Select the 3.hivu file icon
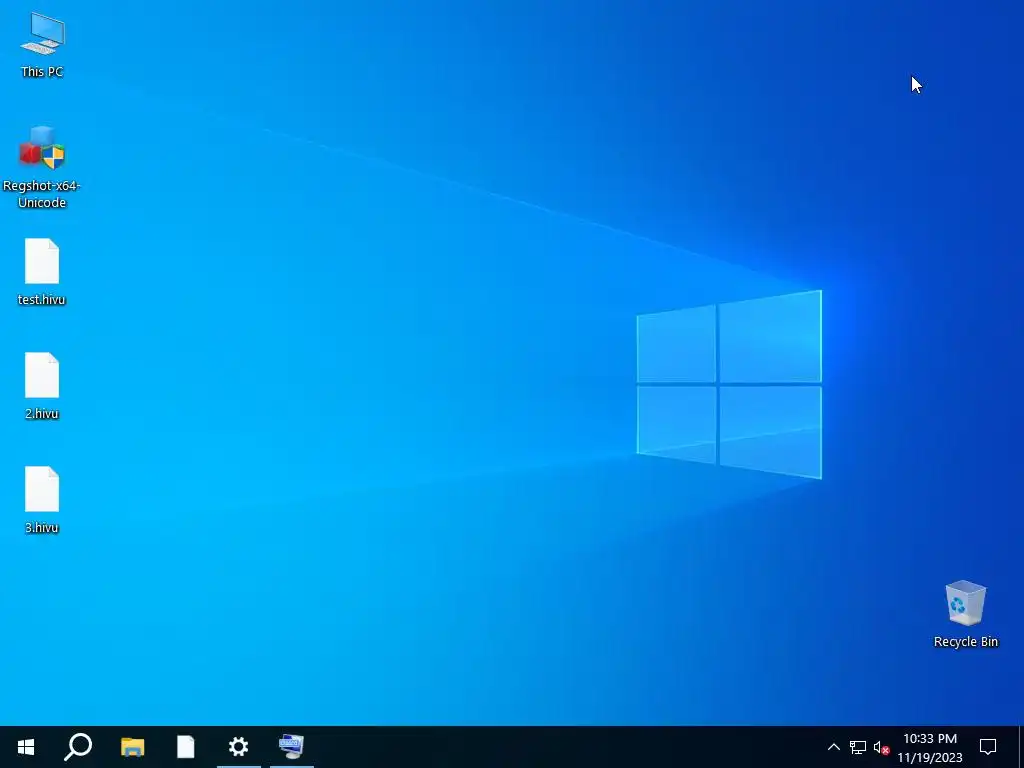The width and height of the screenshot is (1024, 768). coord(42,489)
